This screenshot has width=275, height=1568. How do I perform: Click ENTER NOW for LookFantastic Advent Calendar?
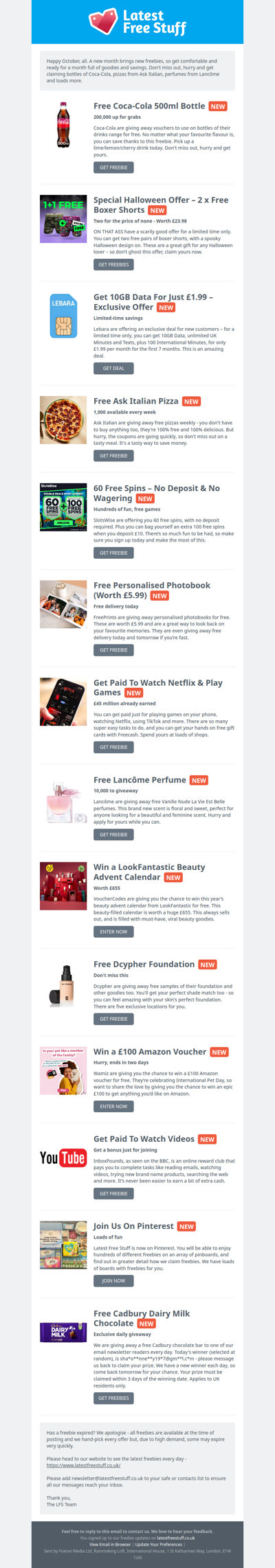point(113,932)
